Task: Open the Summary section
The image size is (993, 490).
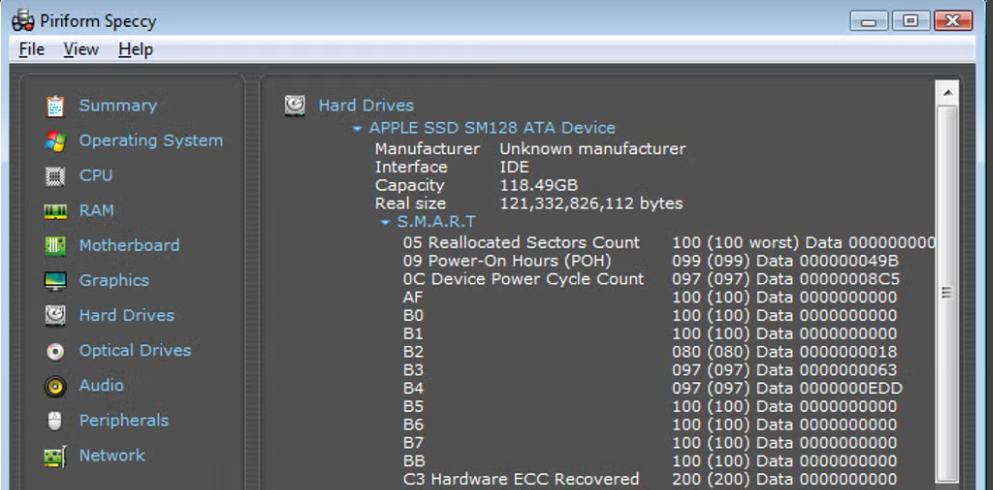Action: [118, 106]
